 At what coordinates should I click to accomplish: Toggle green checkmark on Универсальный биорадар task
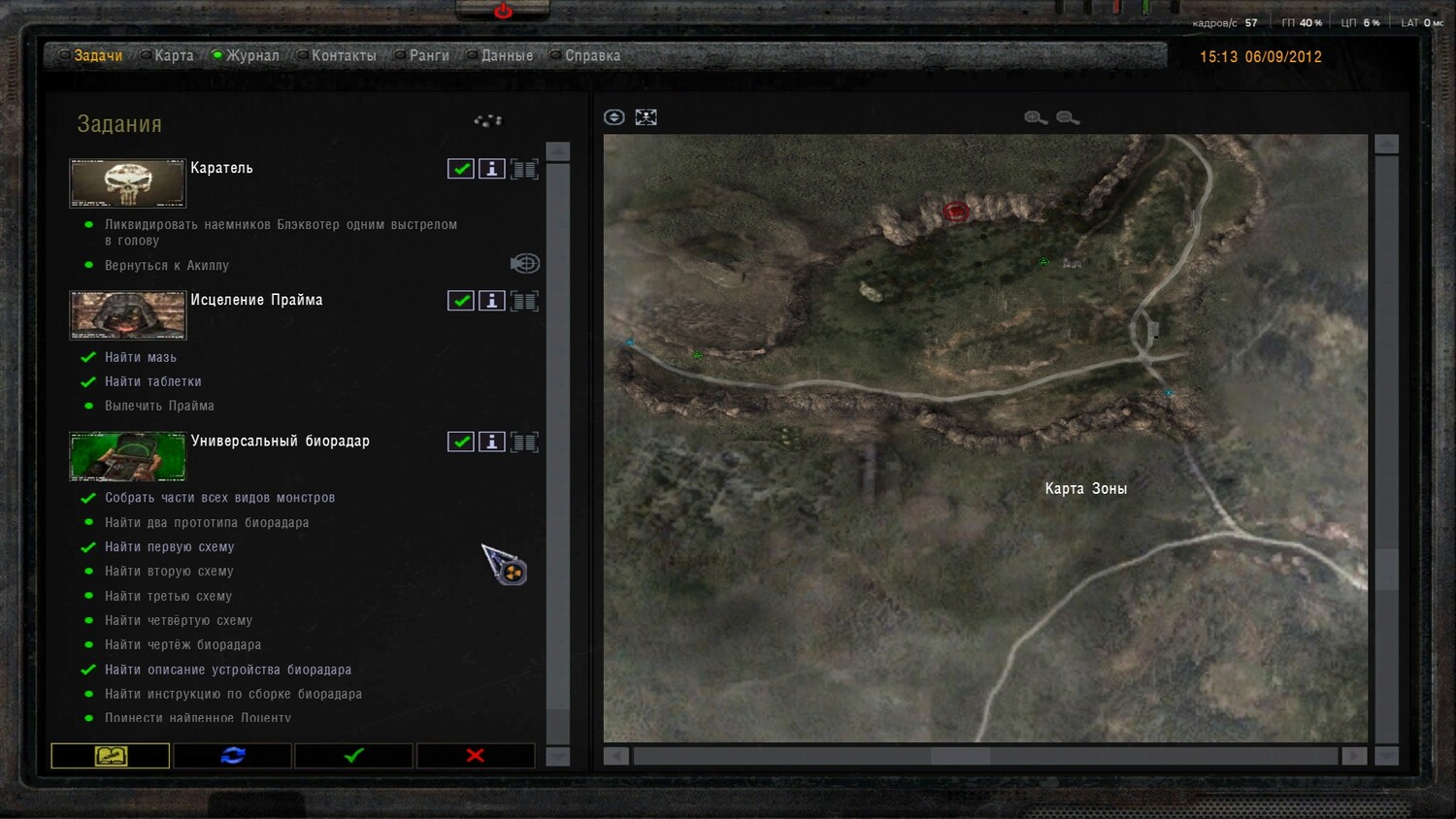[461, 442]
